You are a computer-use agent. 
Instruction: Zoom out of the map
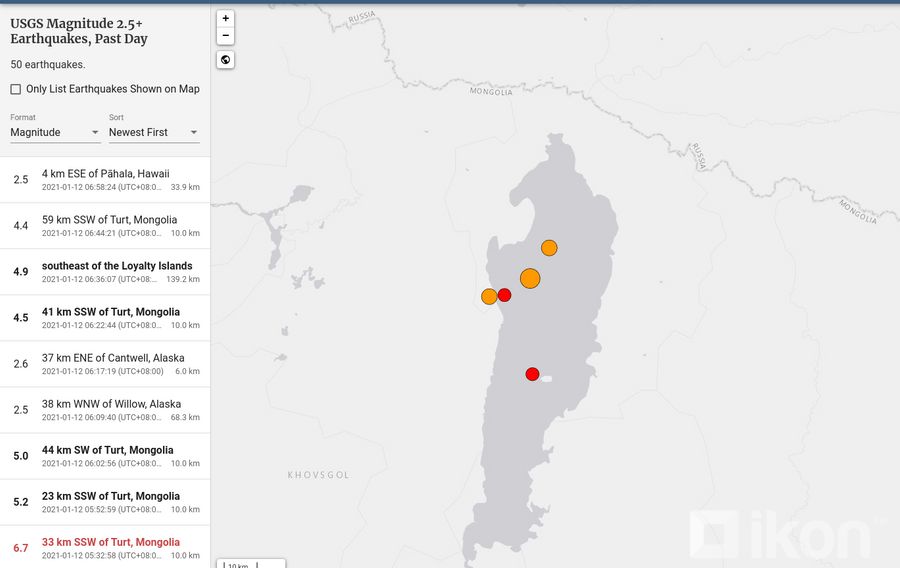point(225,36)
